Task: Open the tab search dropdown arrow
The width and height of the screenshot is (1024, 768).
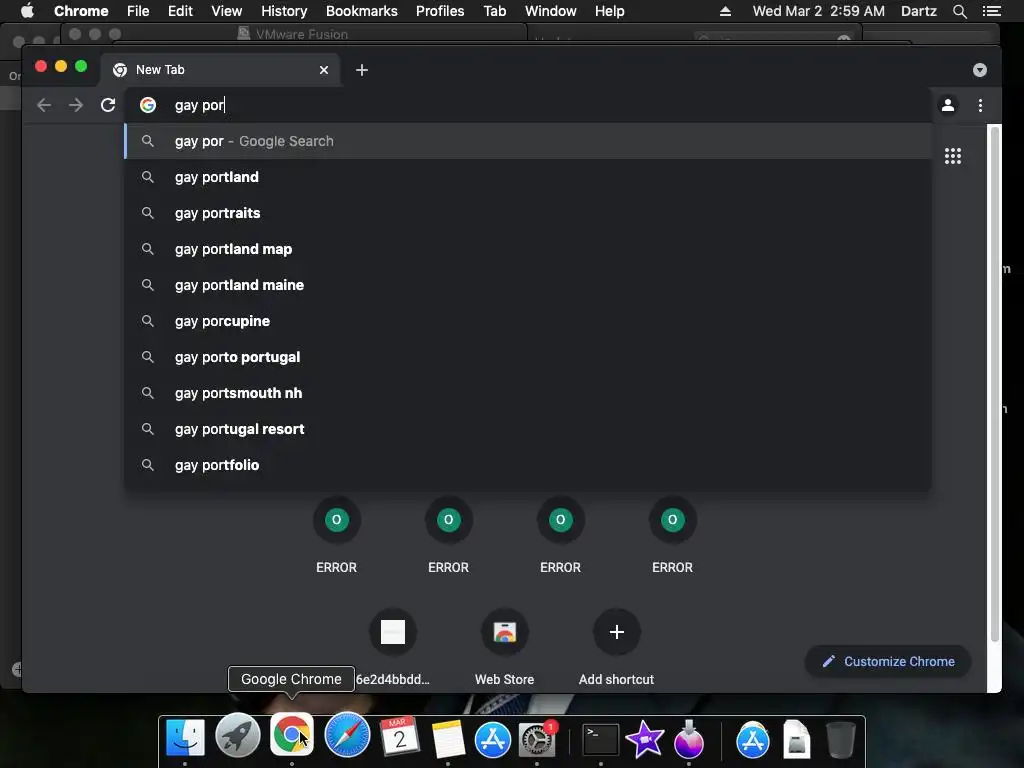Action: (x=980, y=70)
